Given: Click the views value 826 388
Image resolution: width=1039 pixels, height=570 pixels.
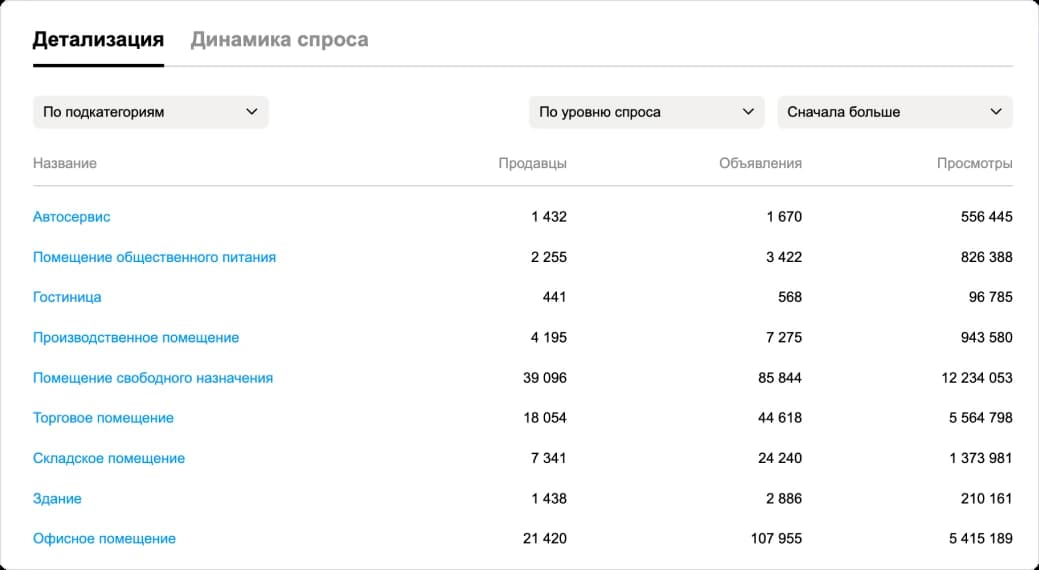Looking at the screenshot, I should tap(987, 257).
